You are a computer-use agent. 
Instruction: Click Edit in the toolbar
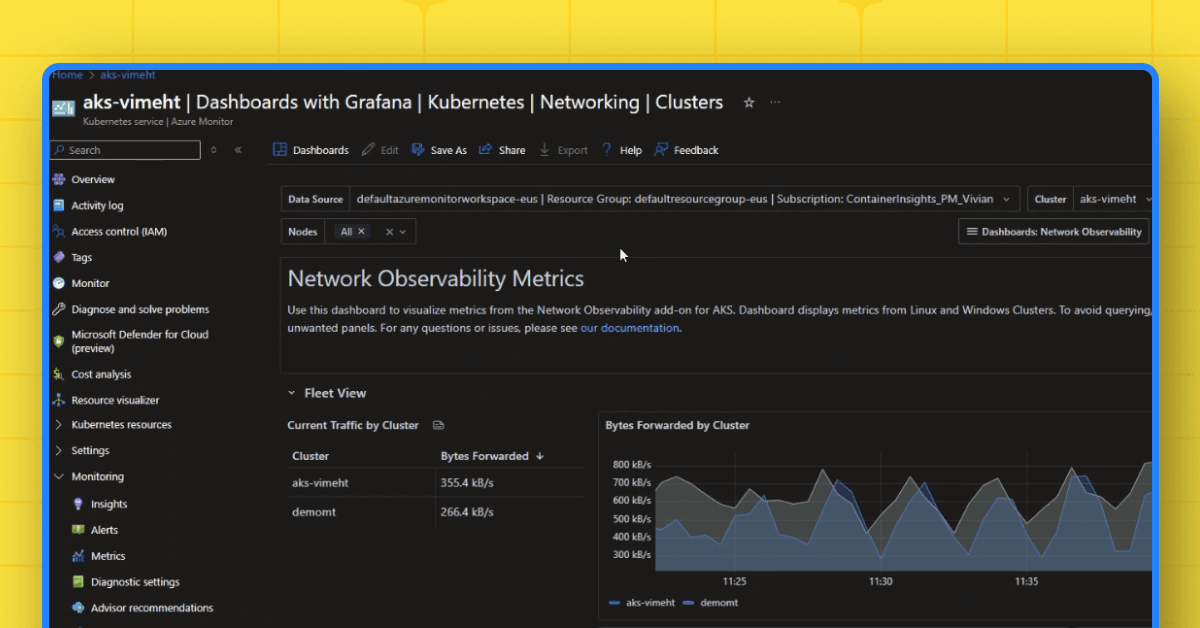point(380,150)
